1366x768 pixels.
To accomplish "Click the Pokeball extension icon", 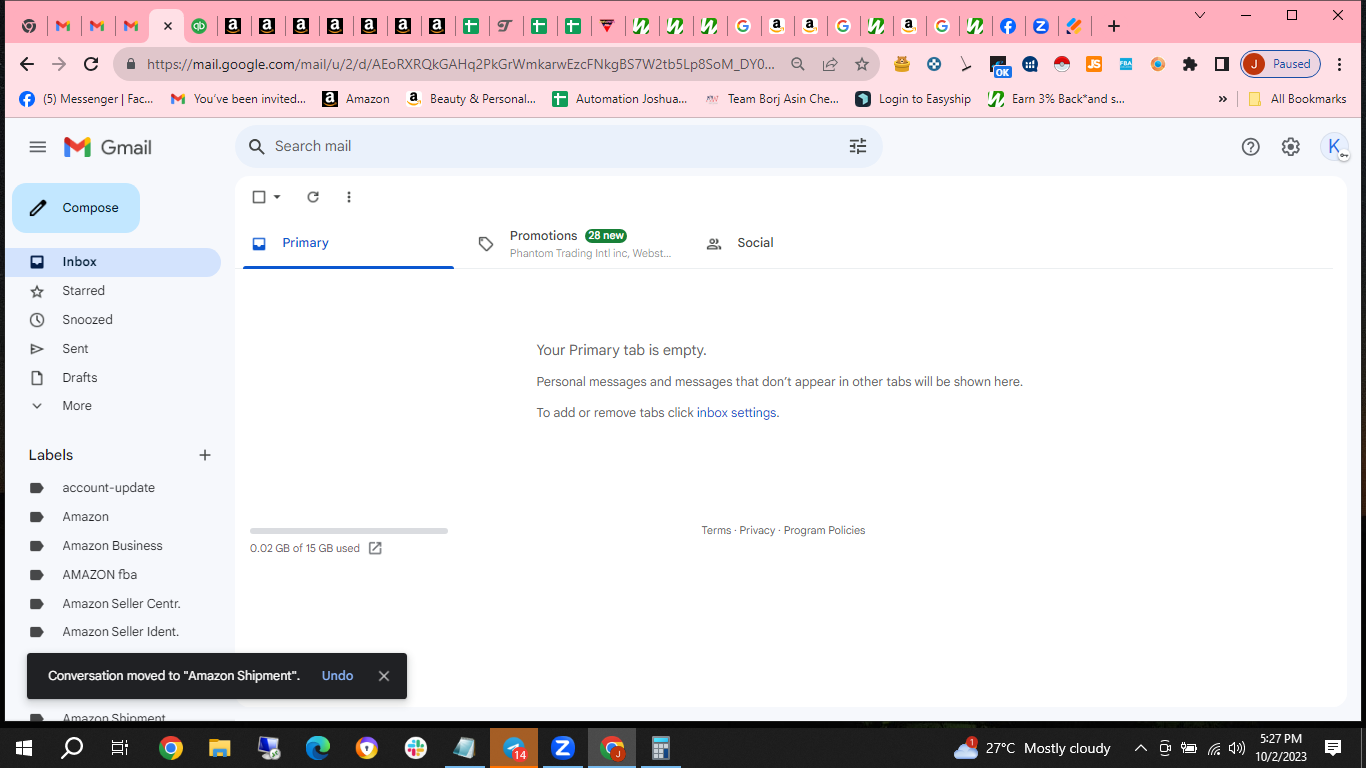I will pos(1062,64).
